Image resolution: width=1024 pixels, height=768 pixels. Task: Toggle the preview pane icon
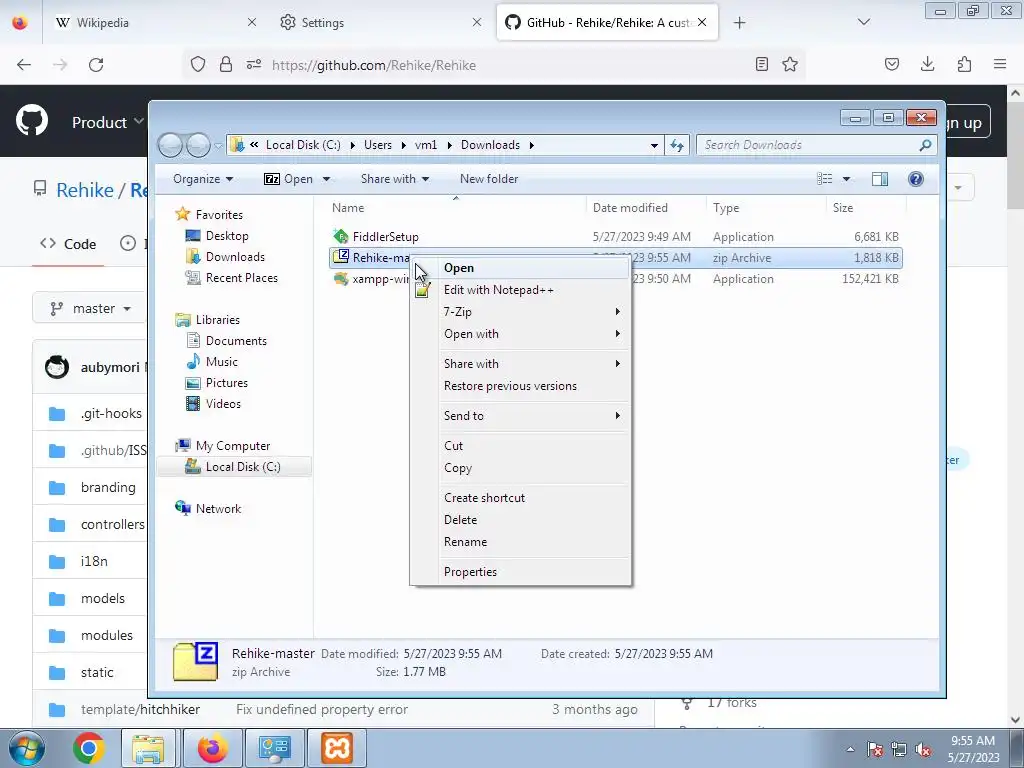point(880,179)
